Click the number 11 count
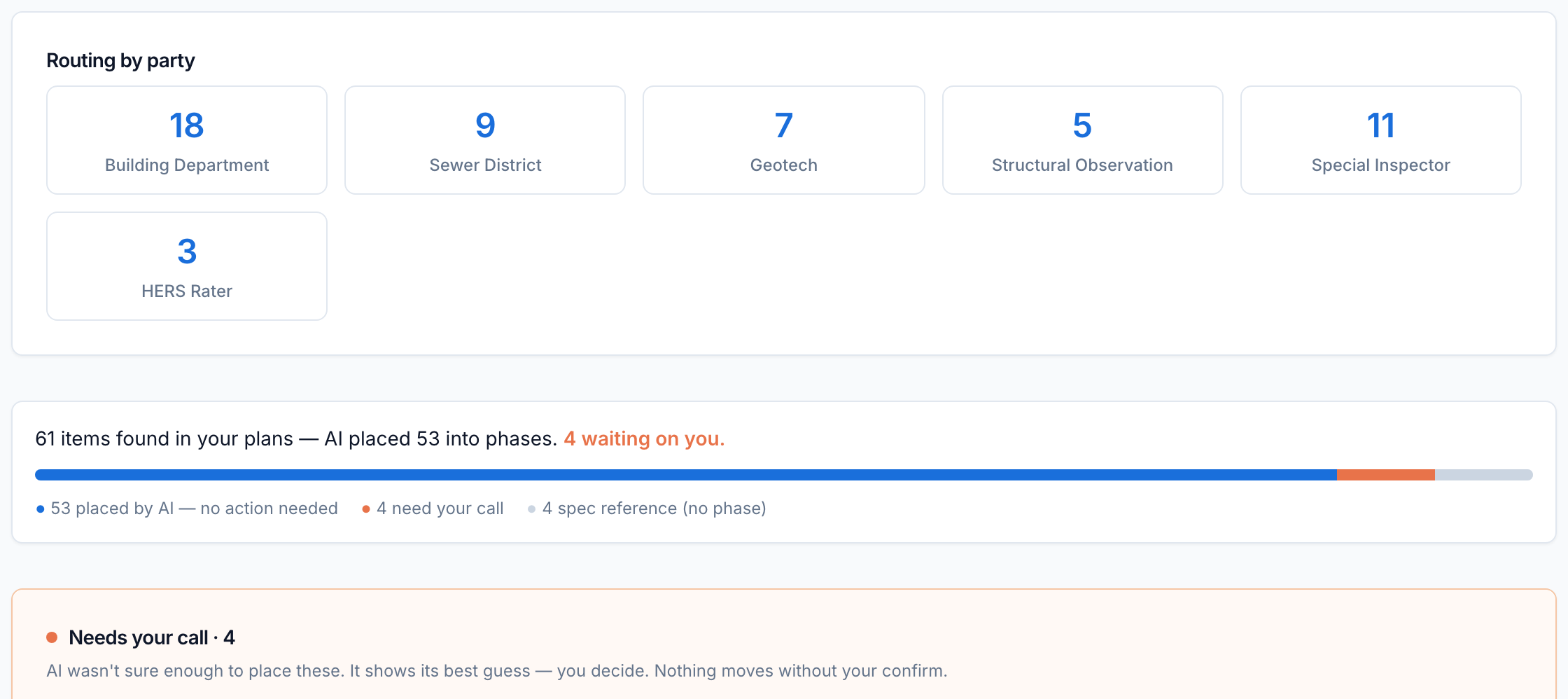 1381,125
